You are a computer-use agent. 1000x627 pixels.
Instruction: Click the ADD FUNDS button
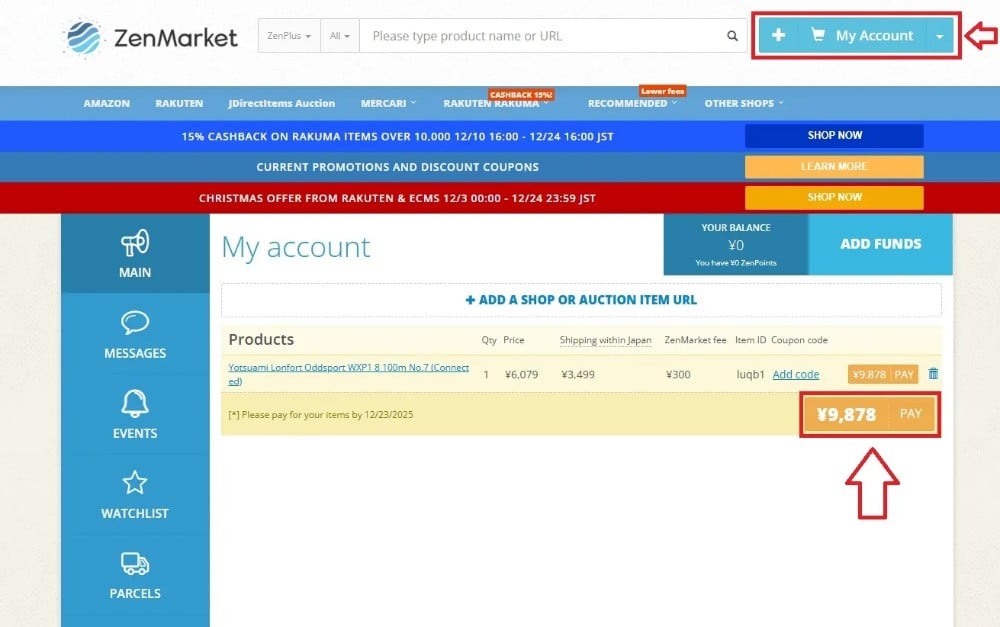pyautogui.click(x=880, y=244)
